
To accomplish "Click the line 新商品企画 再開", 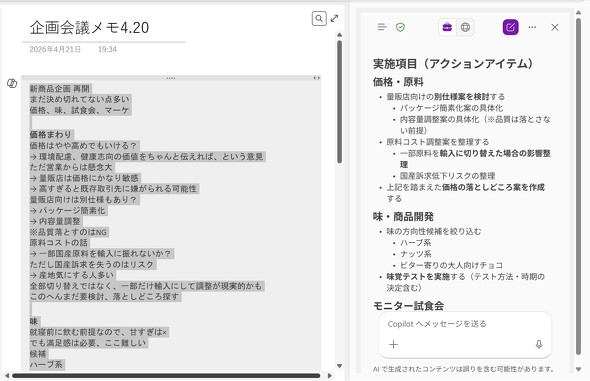I will pos(60,89).
